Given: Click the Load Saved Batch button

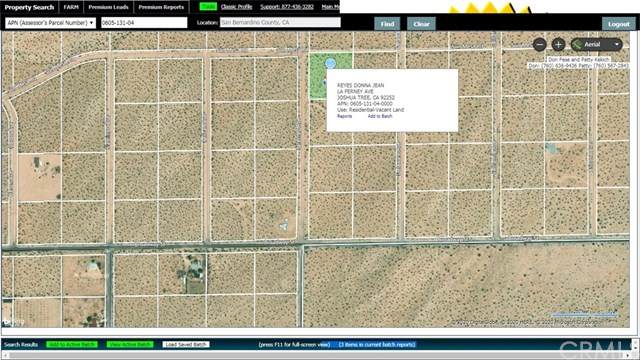Looking at the screenshot, I should click(186, 344).
